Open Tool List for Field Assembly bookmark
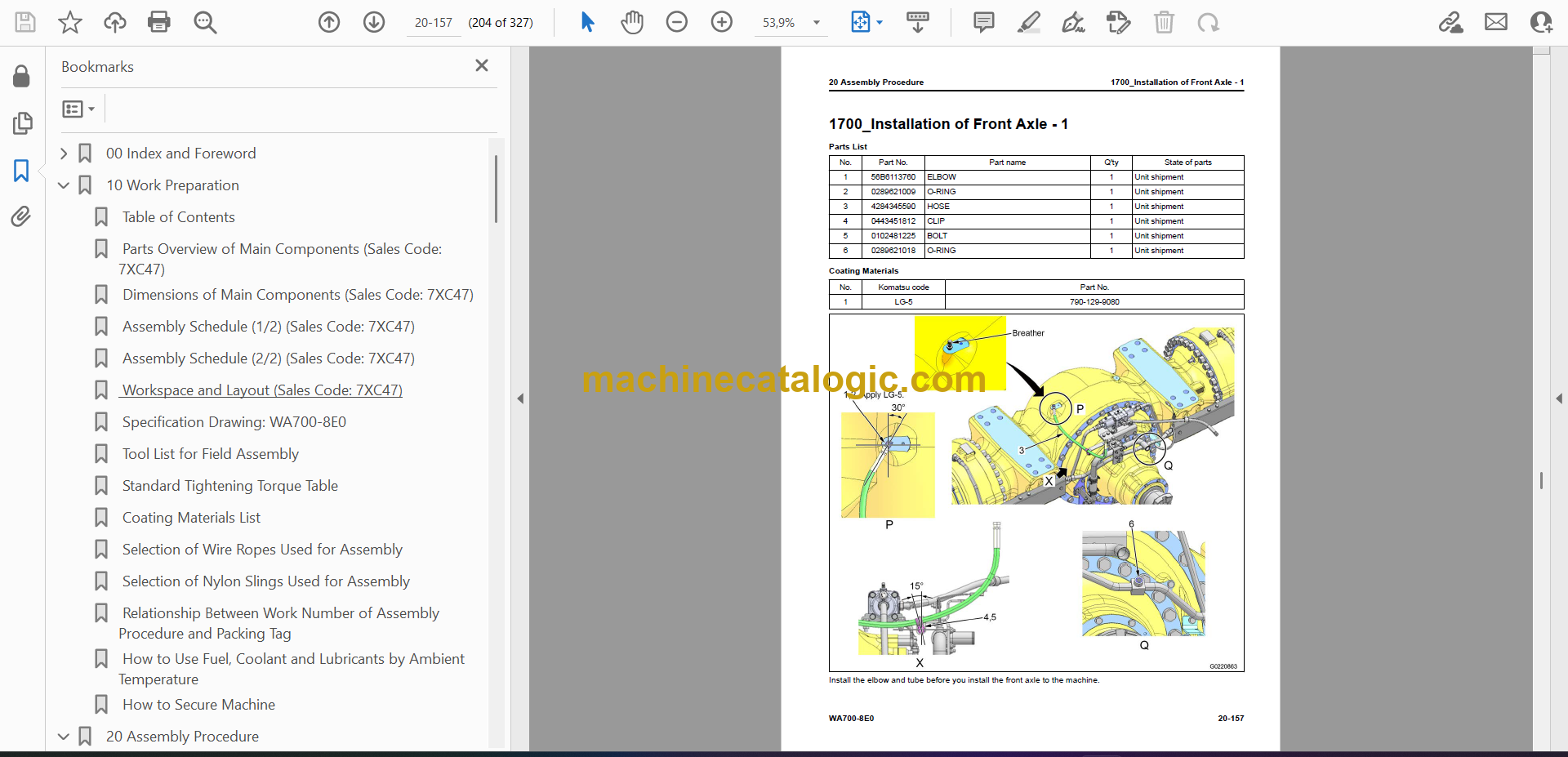The width and height of the screenshot is (1568, 757). pos(210,454)
